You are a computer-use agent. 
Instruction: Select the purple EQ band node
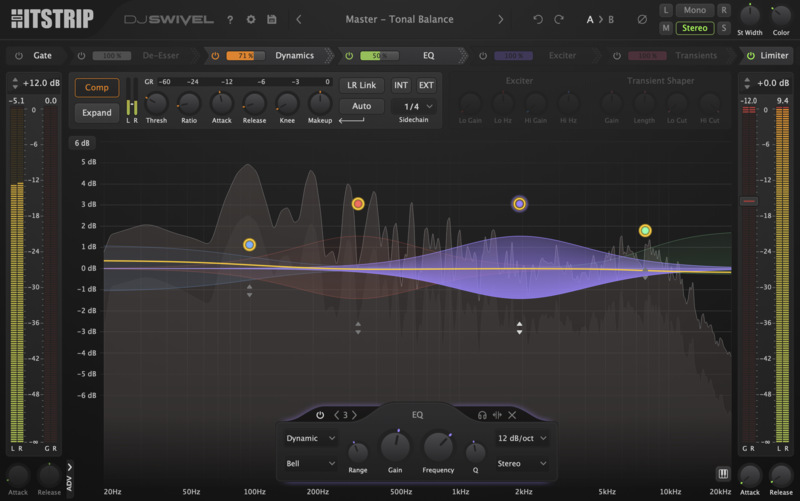click(x=519, y=204)
